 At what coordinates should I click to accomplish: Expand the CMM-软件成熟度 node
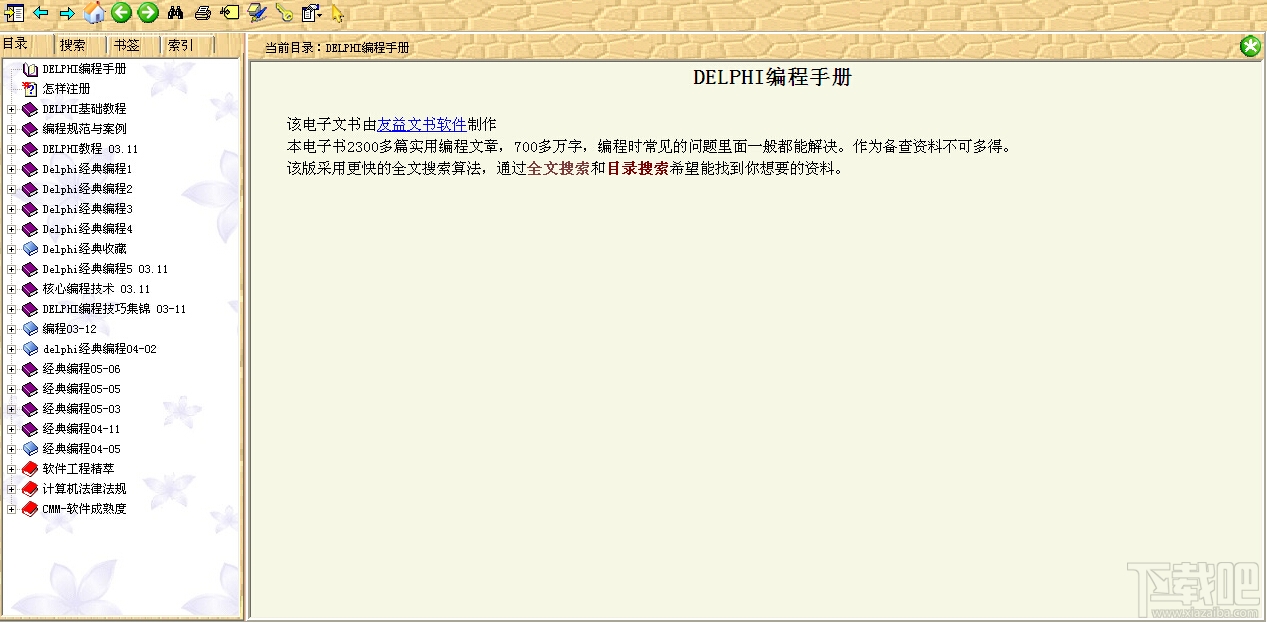point(12,509)
